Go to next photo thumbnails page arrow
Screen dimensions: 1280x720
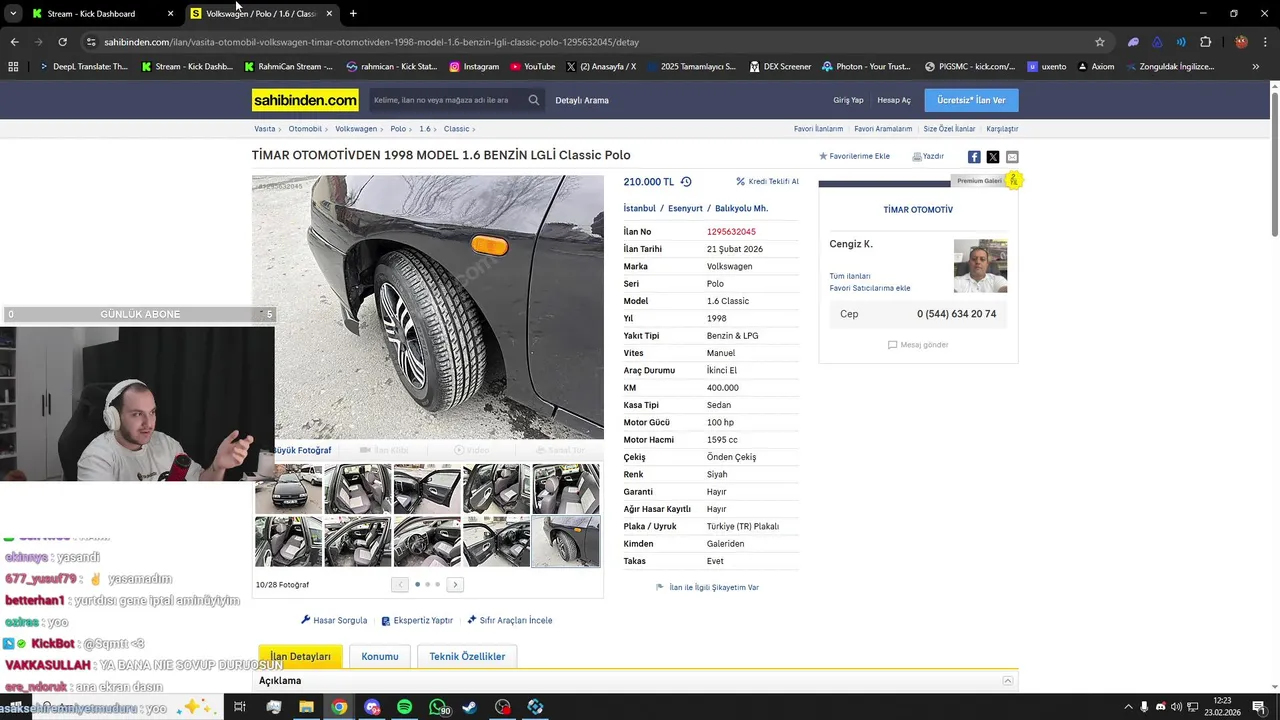[455, 585]
